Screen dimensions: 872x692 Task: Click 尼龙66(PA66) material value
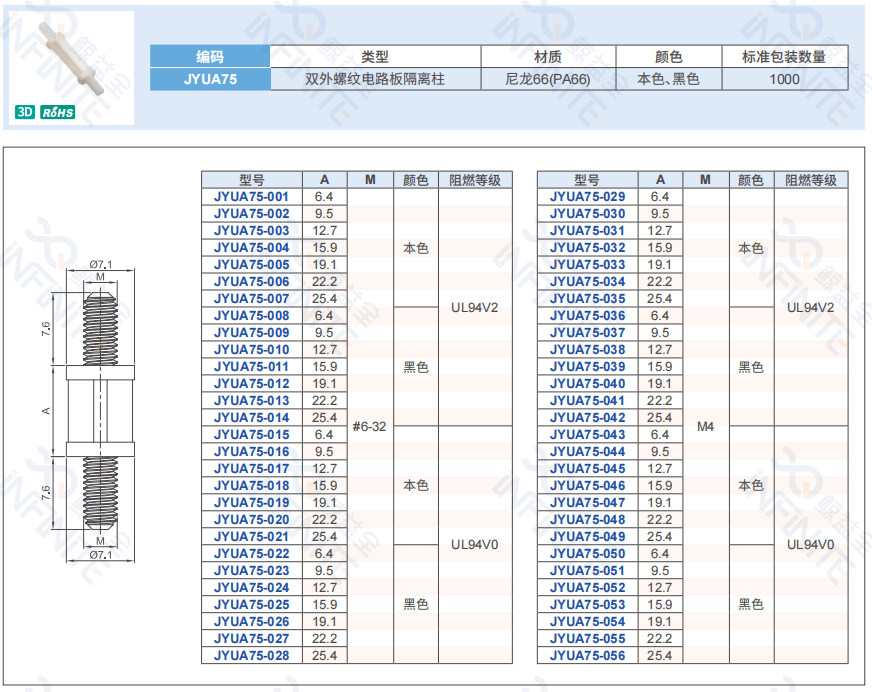coord(548,79)
